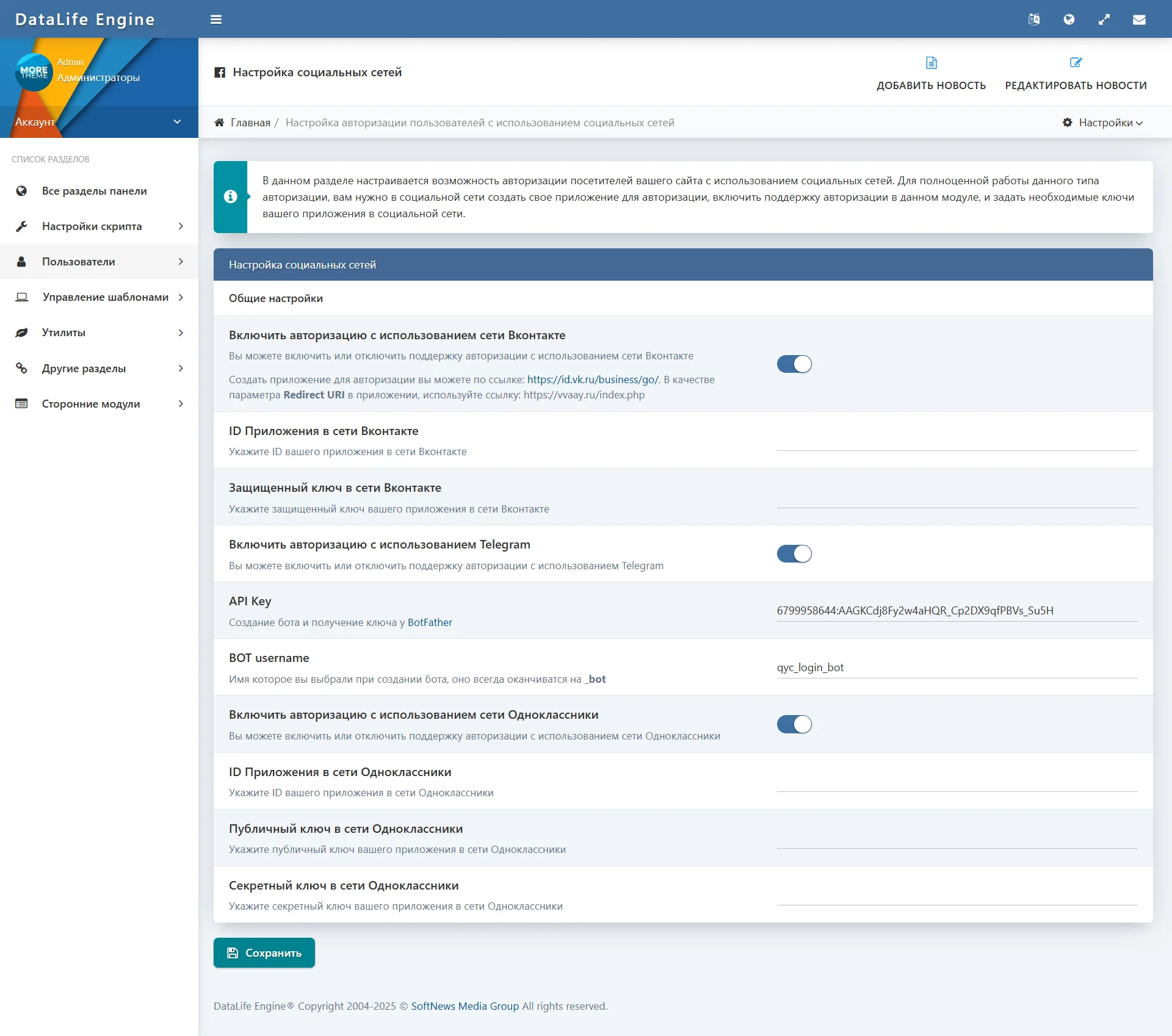Click the hamburger menu icon in header
The height and width of the screenshot is (1036, 1172).
pyautogui.click(x=216, y=20)
